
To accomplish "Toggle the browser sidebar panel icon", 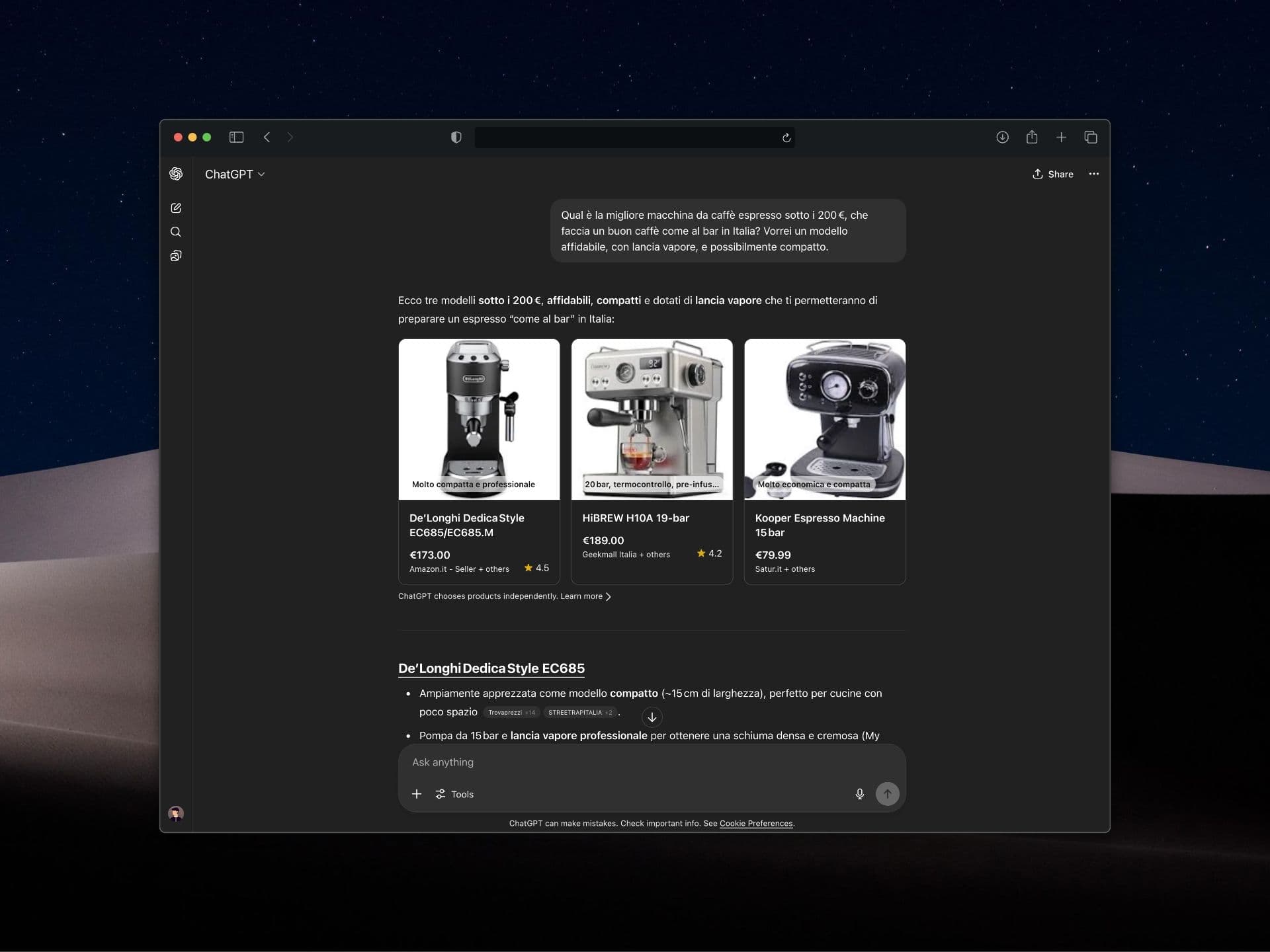I will pos(236,138).
